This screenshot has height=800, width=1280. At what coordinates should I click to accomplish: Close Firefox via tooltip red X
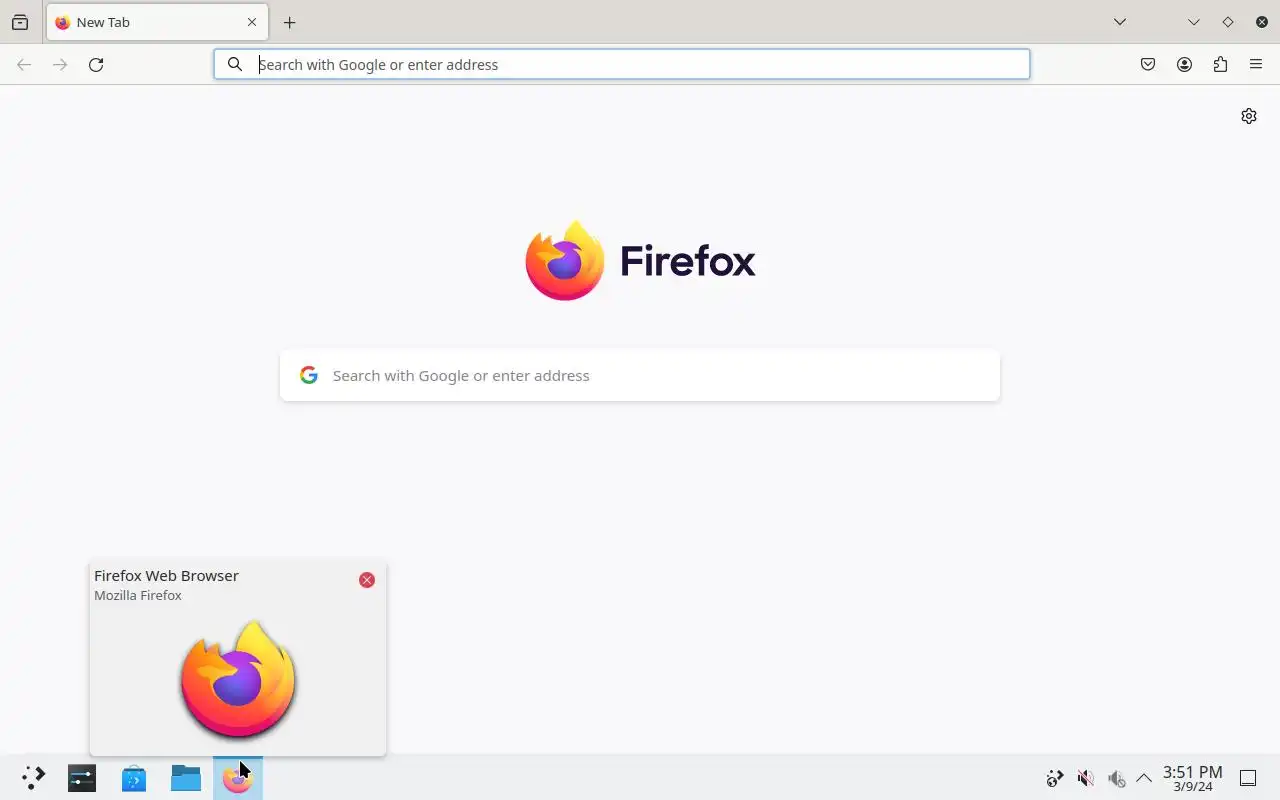[367, 580]
